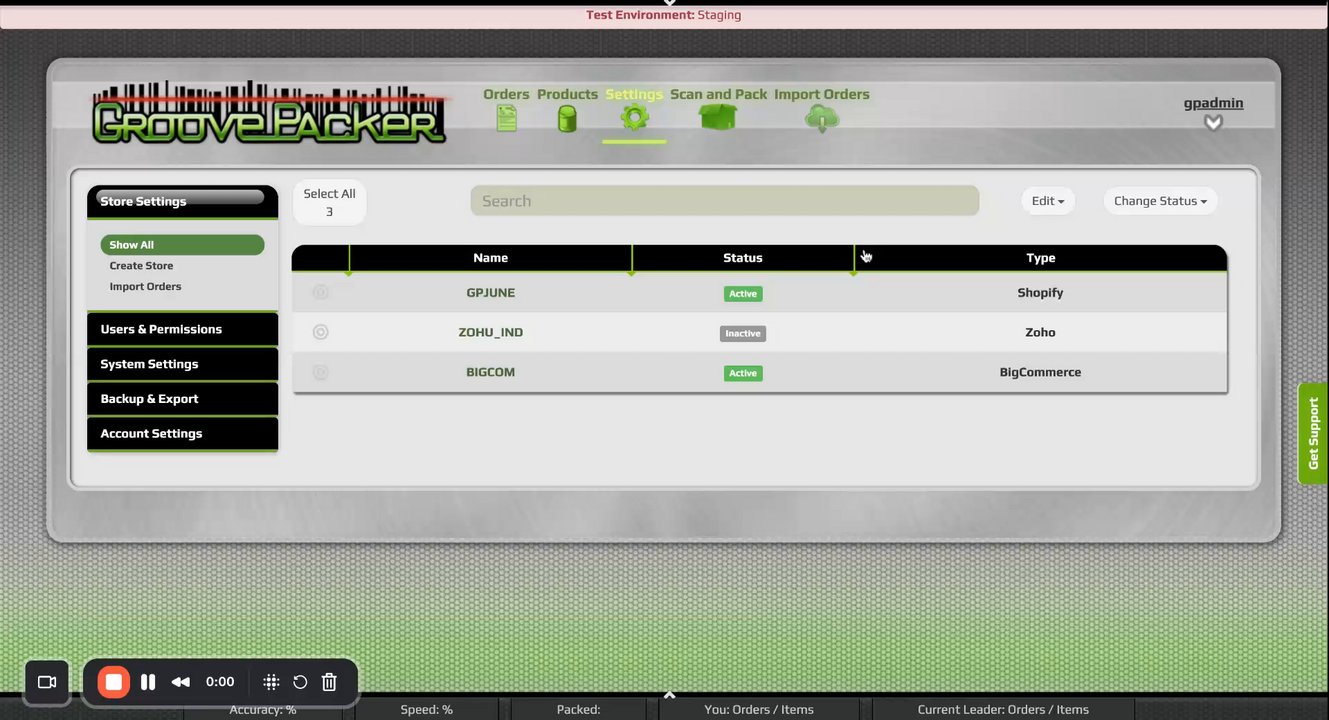Sort by the Name column header
The height and width of the screenshot is (720, 1329).
pyautogui.click(x=490, y=258)
